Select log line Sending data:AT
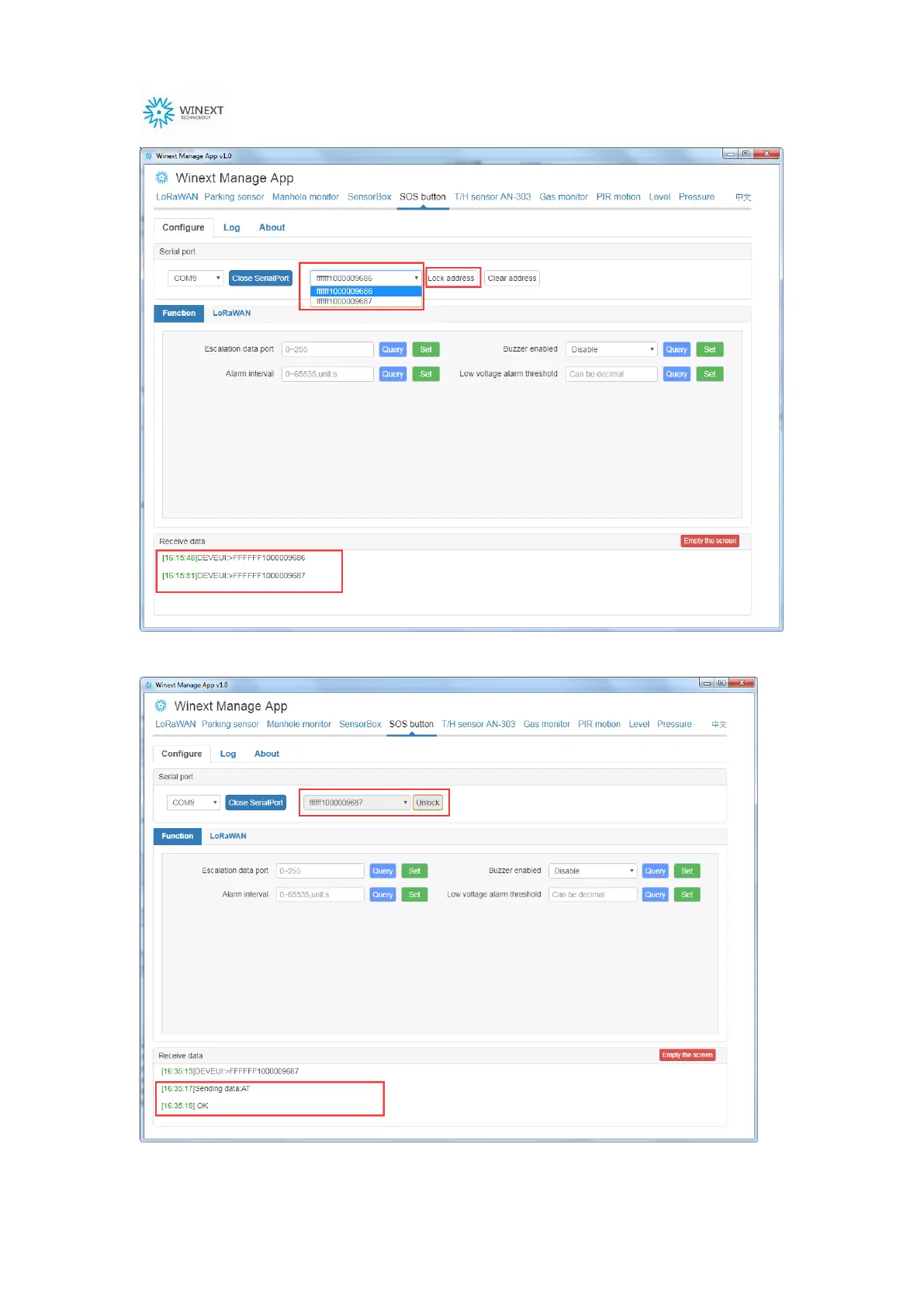 click(x=206, y=1089)
